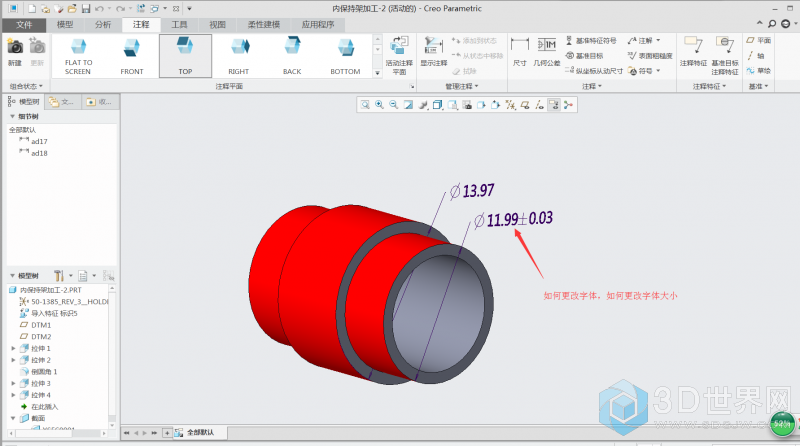This screenshot has width=800, height=446.
Task: Switch to the 分析 ribbon tab
Action: pos(103,24)
